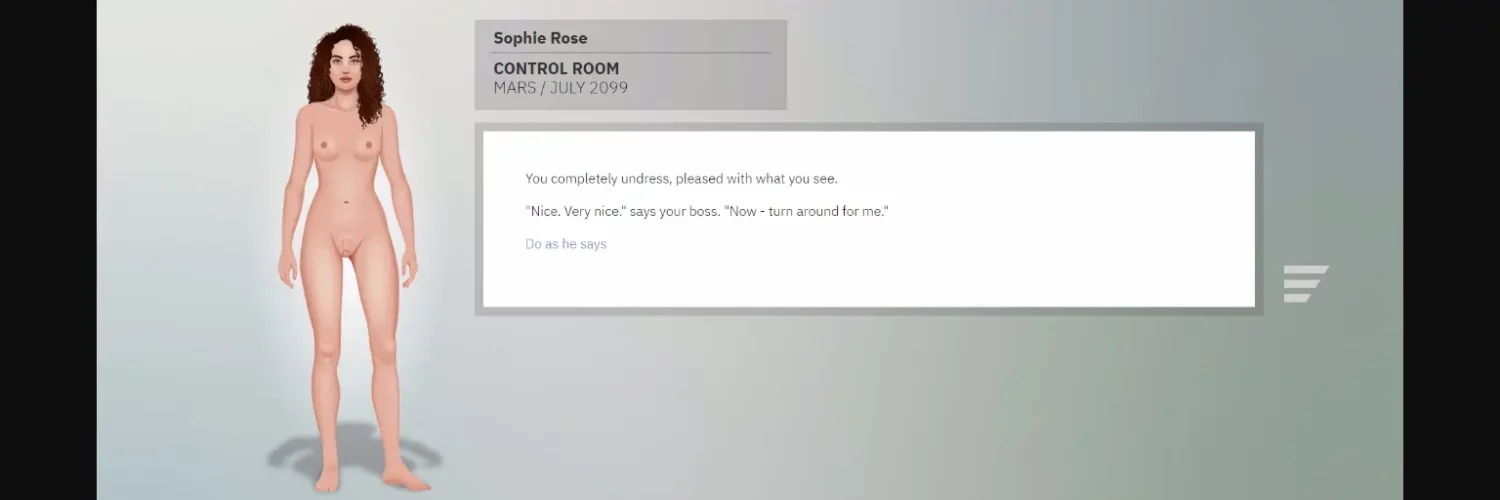Click the "Do as he says" choice
The height and width of the screenshot is (500, 1500).
(565, 244)
